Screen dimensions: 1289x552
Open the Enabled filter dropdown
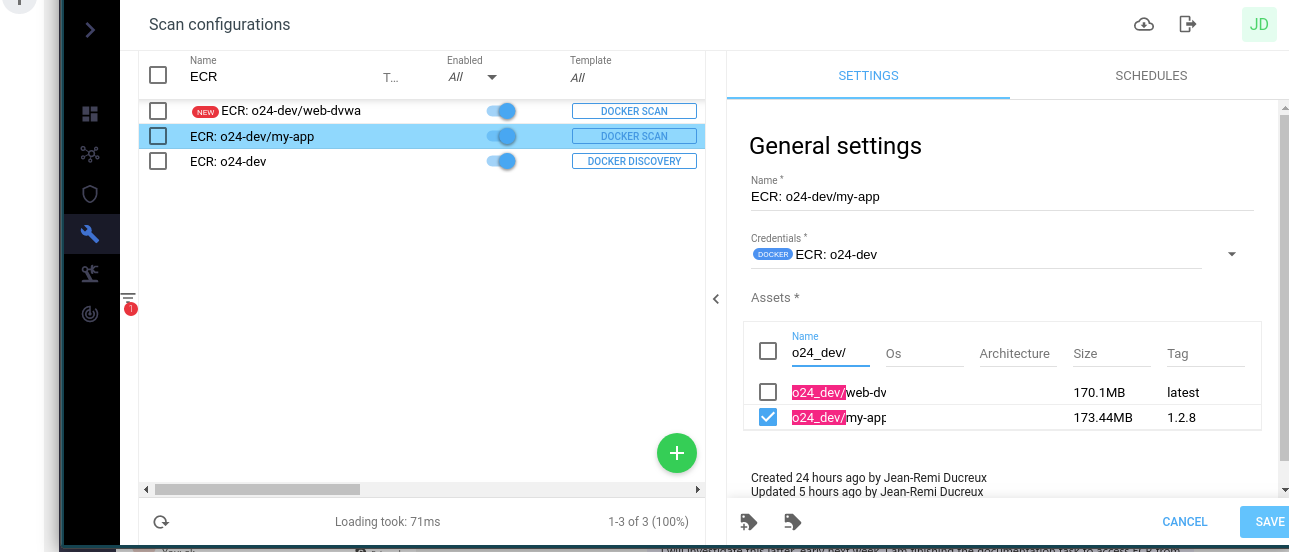(491, 78)
